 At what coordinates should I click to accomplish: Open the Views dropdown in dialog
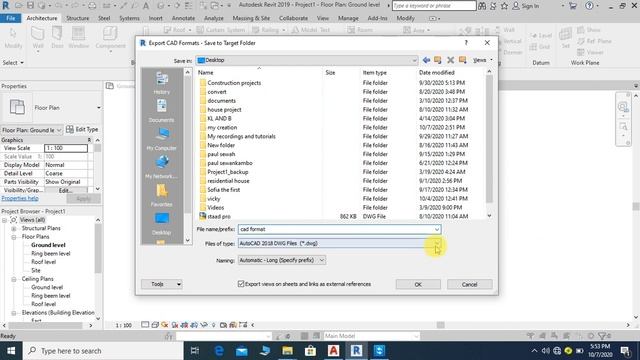(482, 60)
